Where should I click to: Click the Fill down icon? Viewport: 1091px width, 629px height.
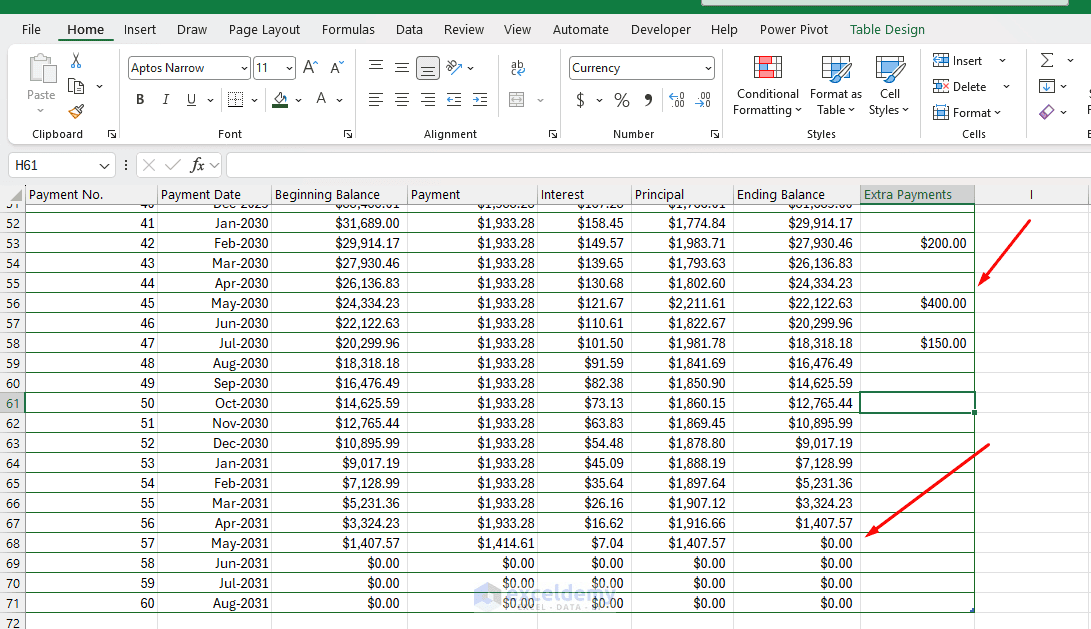click(1046, 86)
